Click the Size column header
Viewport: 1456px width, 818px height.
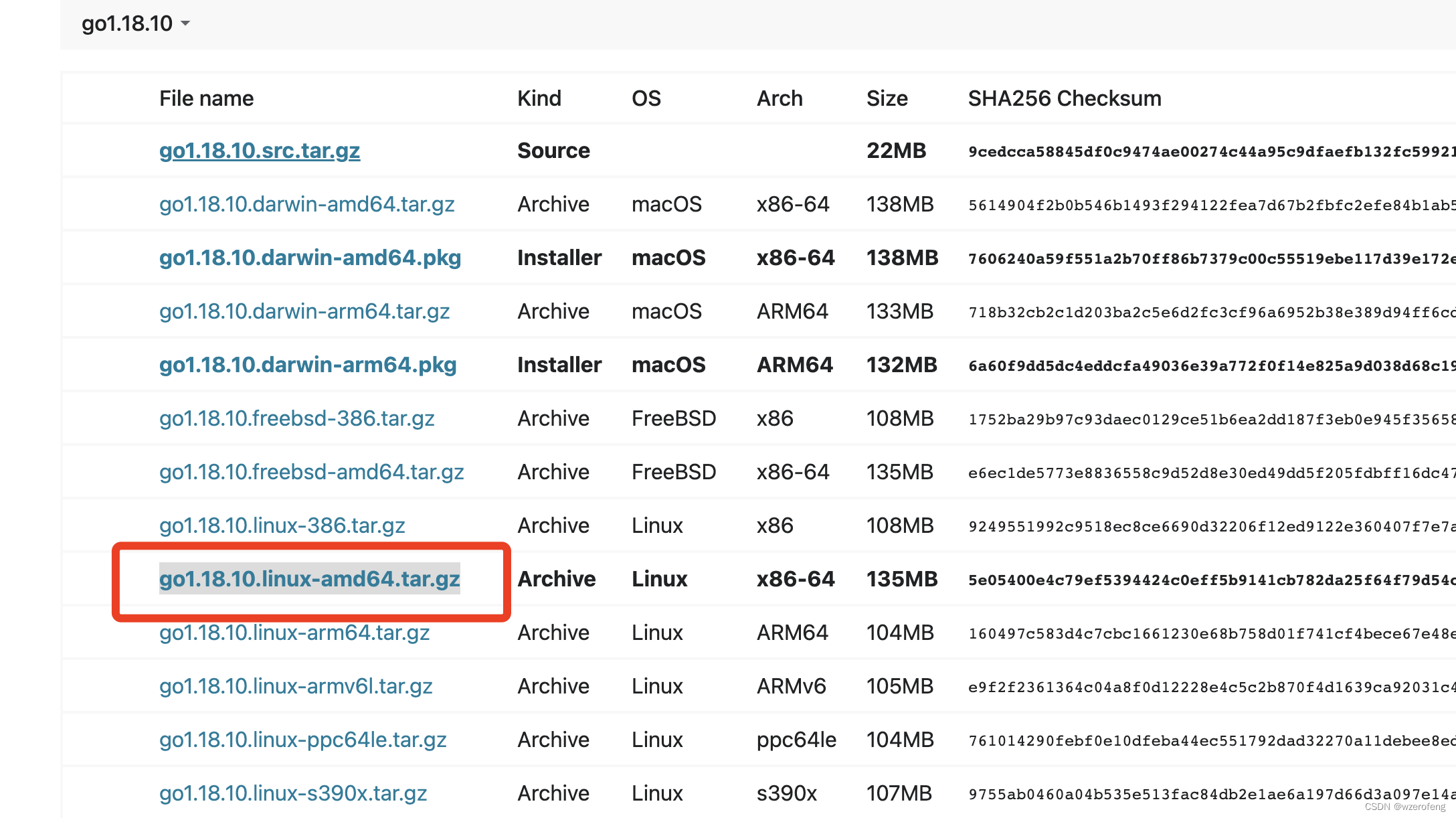(887, 98)
